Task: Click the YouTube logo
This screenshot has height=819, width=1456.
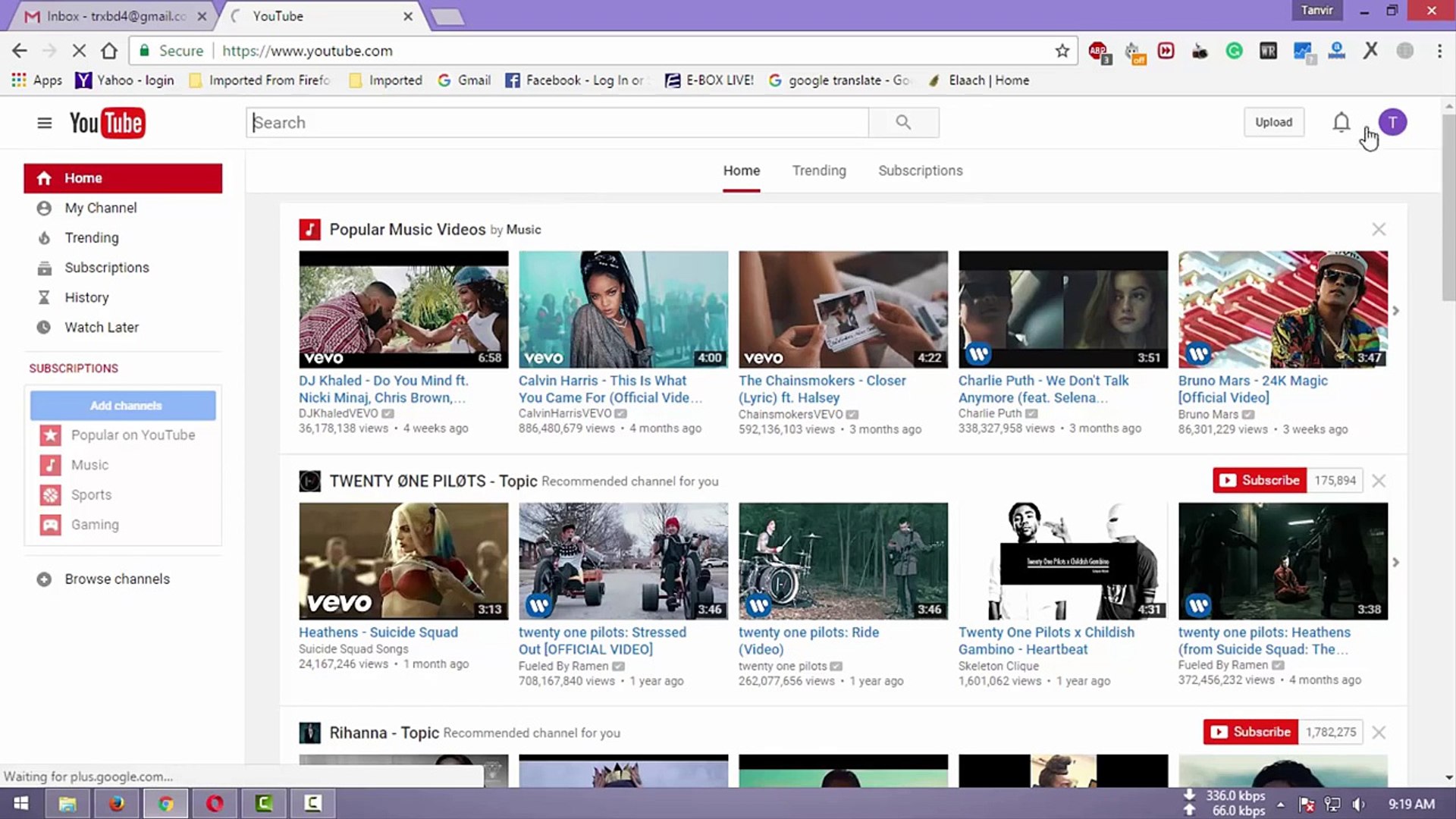Action: (107, 122)
